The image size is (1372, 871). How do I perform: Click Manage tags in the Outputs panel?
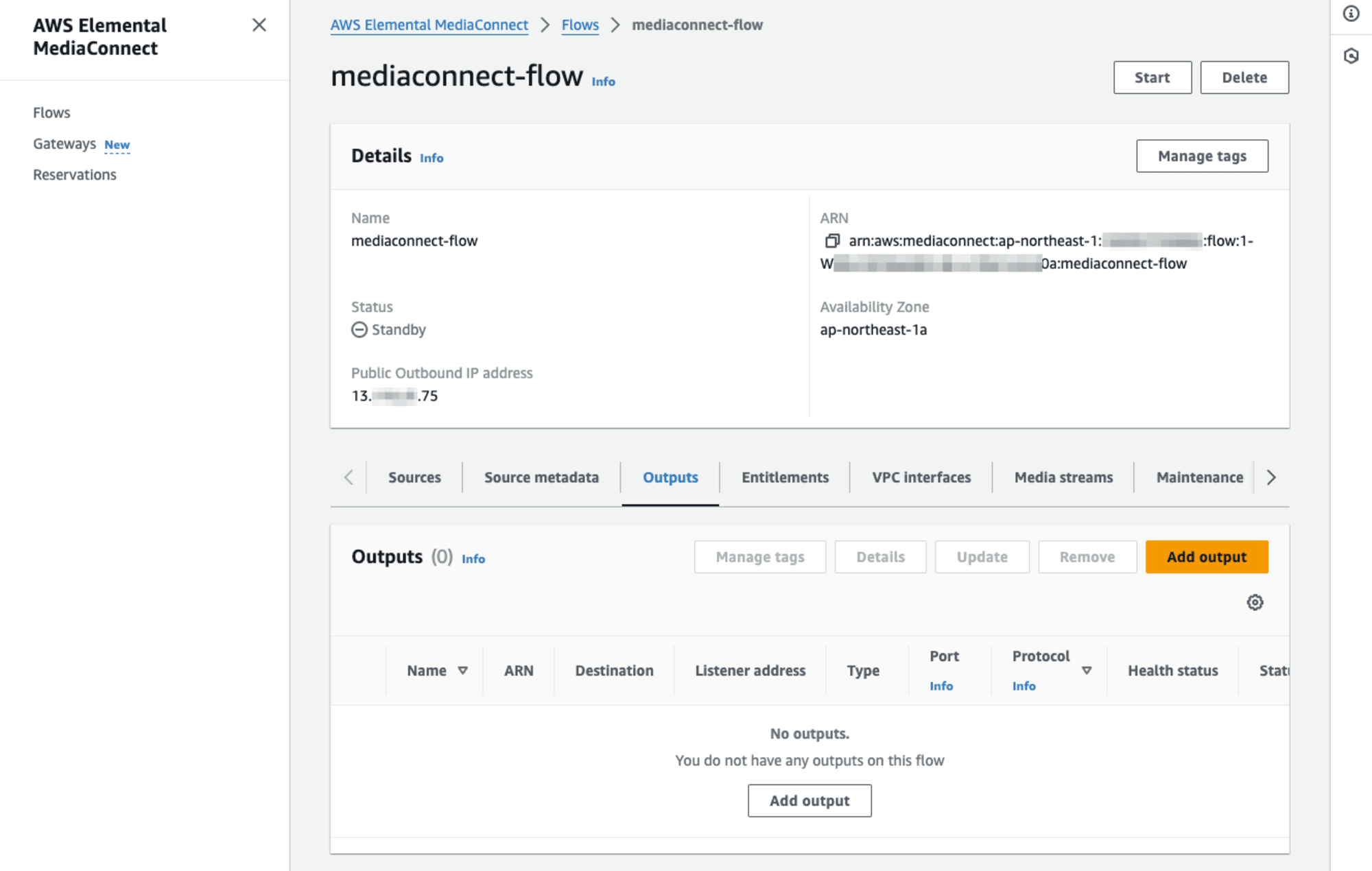(x=760, y=557)
